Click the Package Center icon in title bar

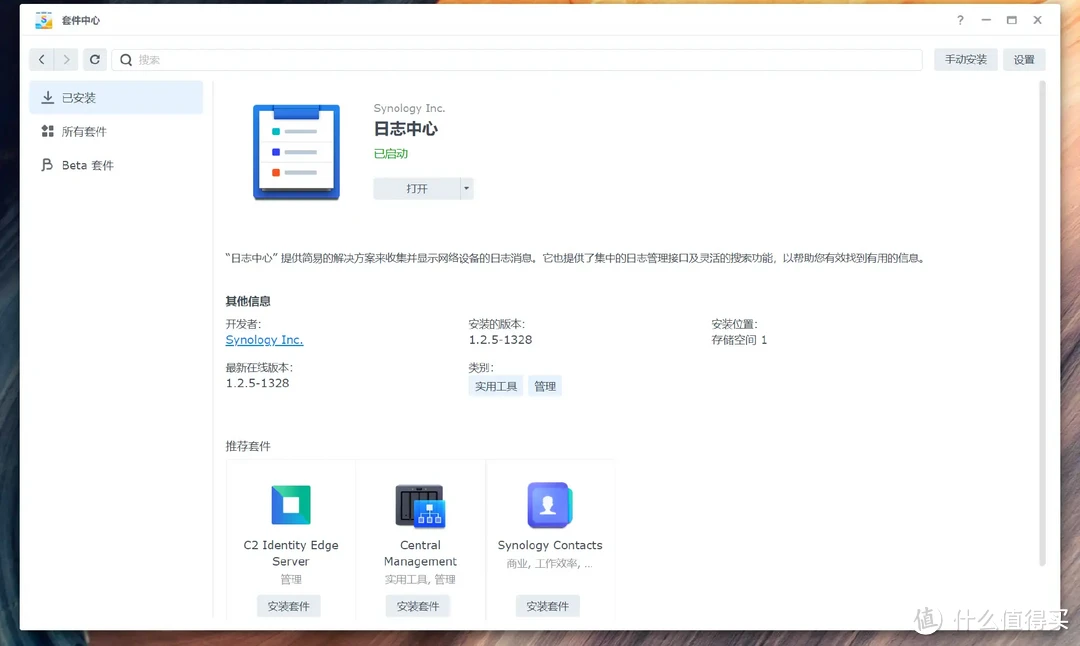[x=43, y=19]
